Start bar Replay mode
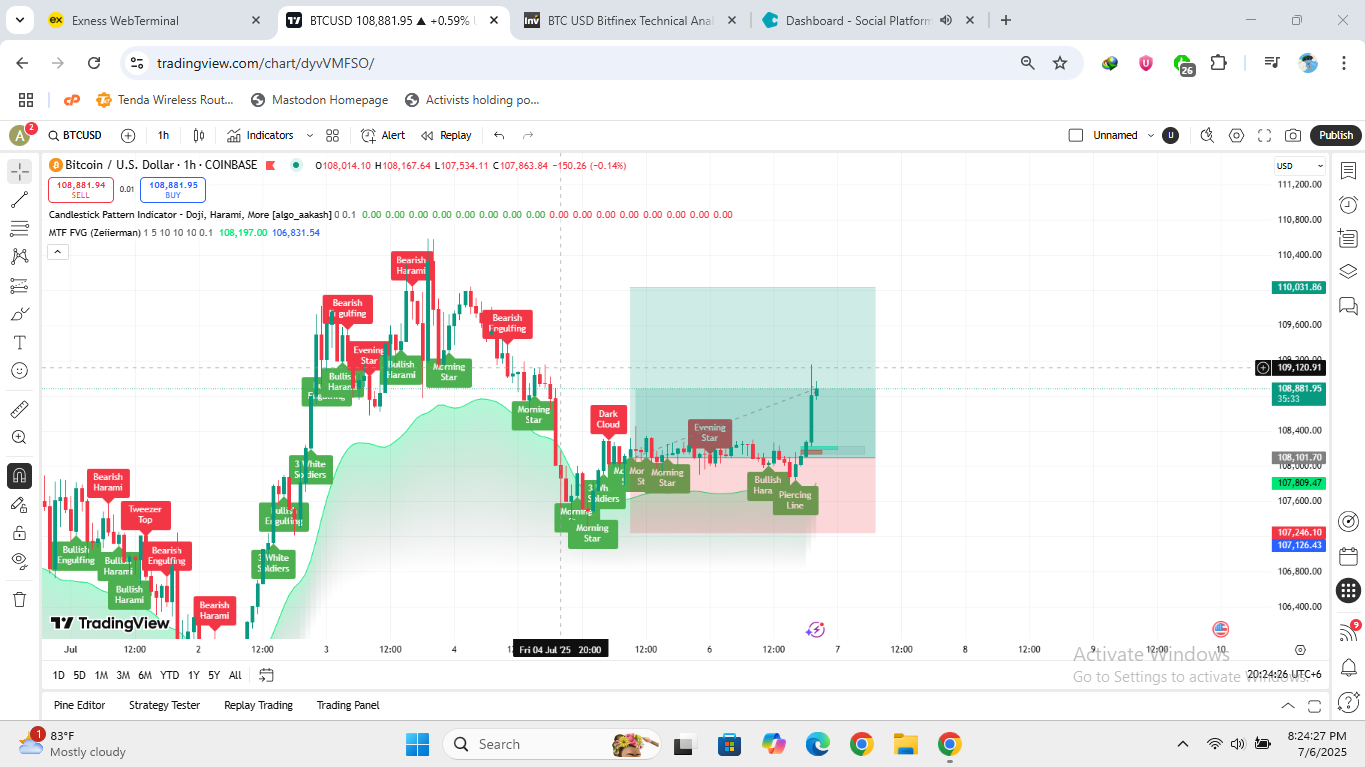Viewport: 1365px width, 767px height. tap(446, 135)
